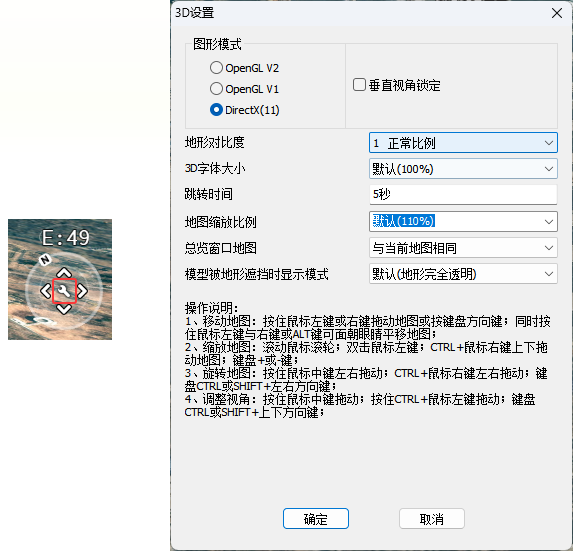Click the up arrow on the navigation compass
Viewport: 573px width, 553px height.
click(64, 273)
